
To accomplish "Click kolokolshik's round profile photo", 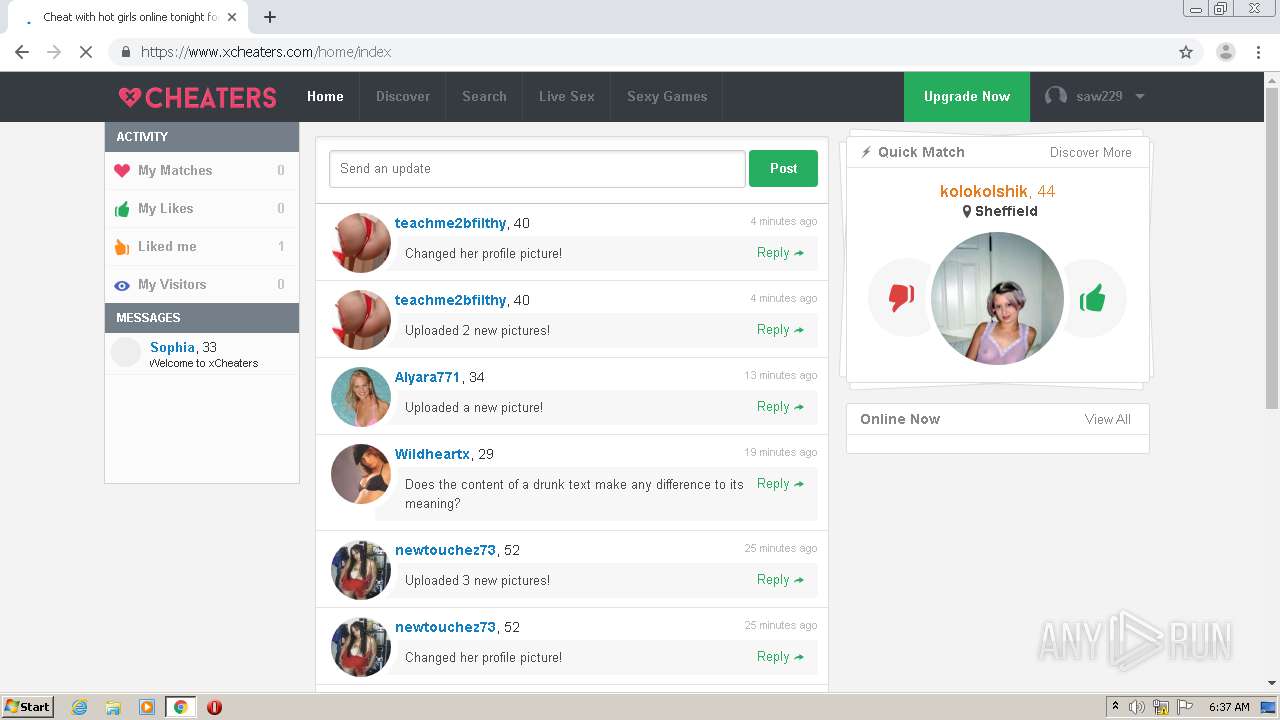I will click(x=997, y=298).
